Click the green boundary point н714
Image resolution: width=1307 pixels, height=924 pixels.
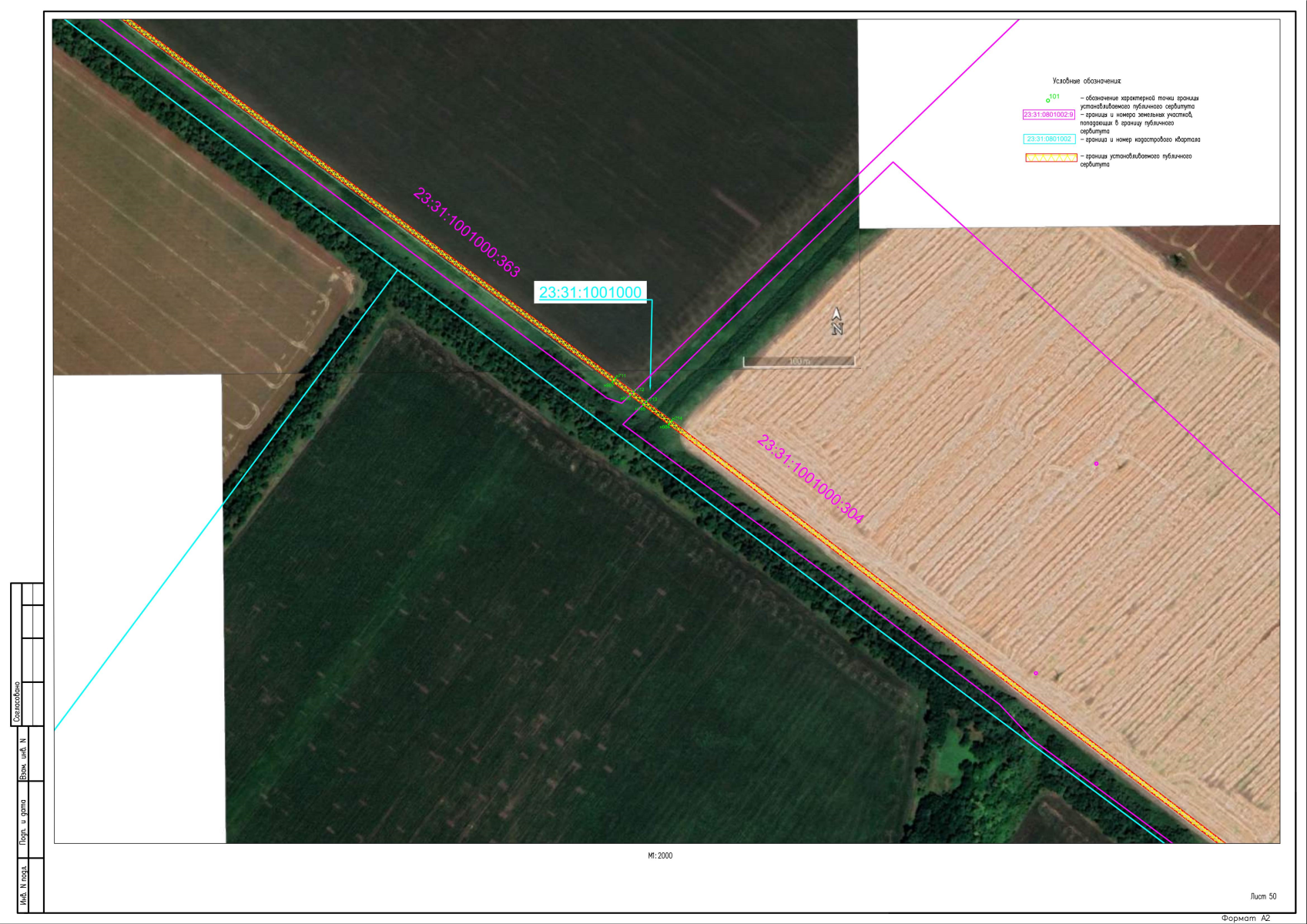(671, 422)
